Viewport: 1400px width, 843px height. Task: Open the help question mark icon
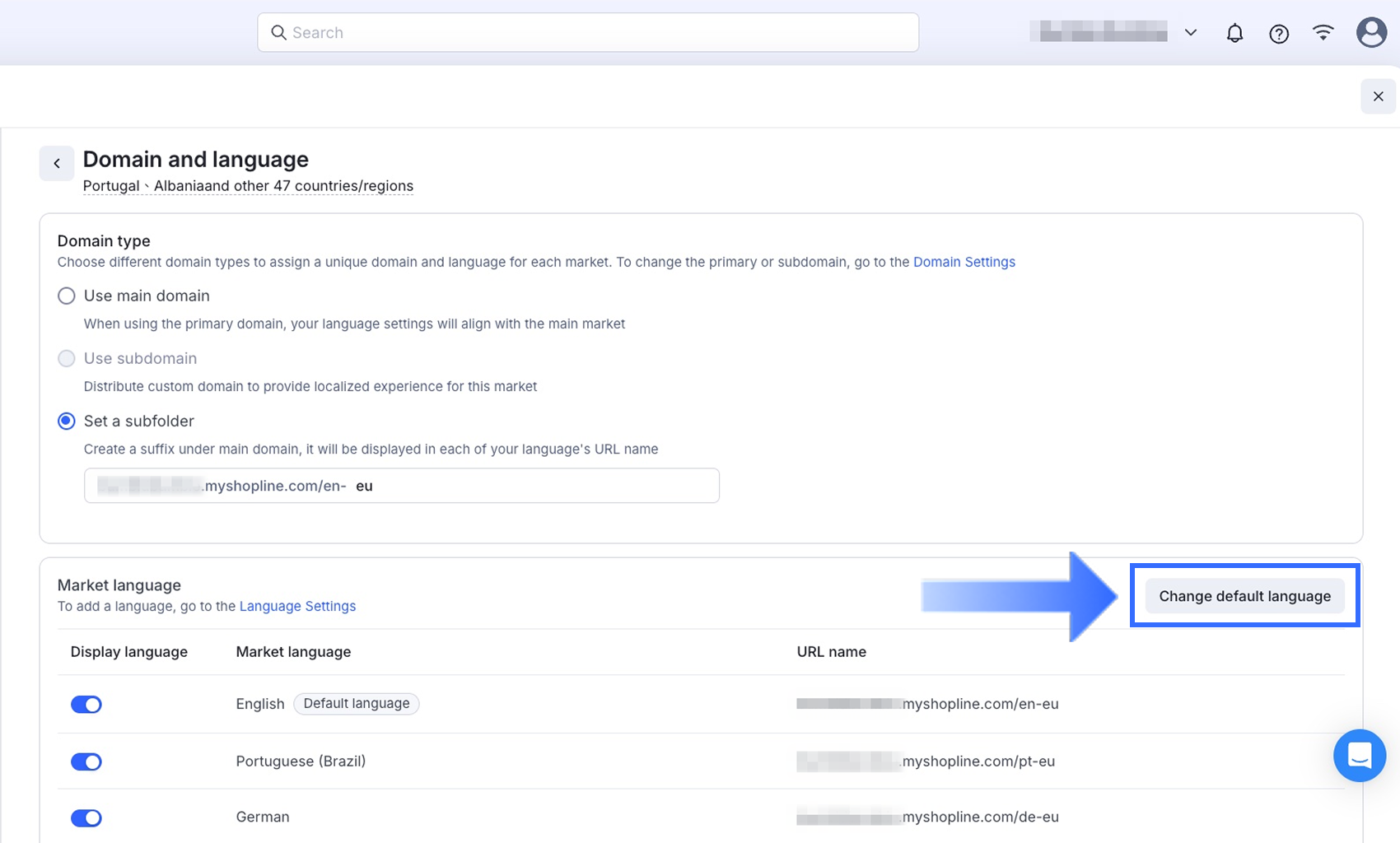tap(1279, 33)
